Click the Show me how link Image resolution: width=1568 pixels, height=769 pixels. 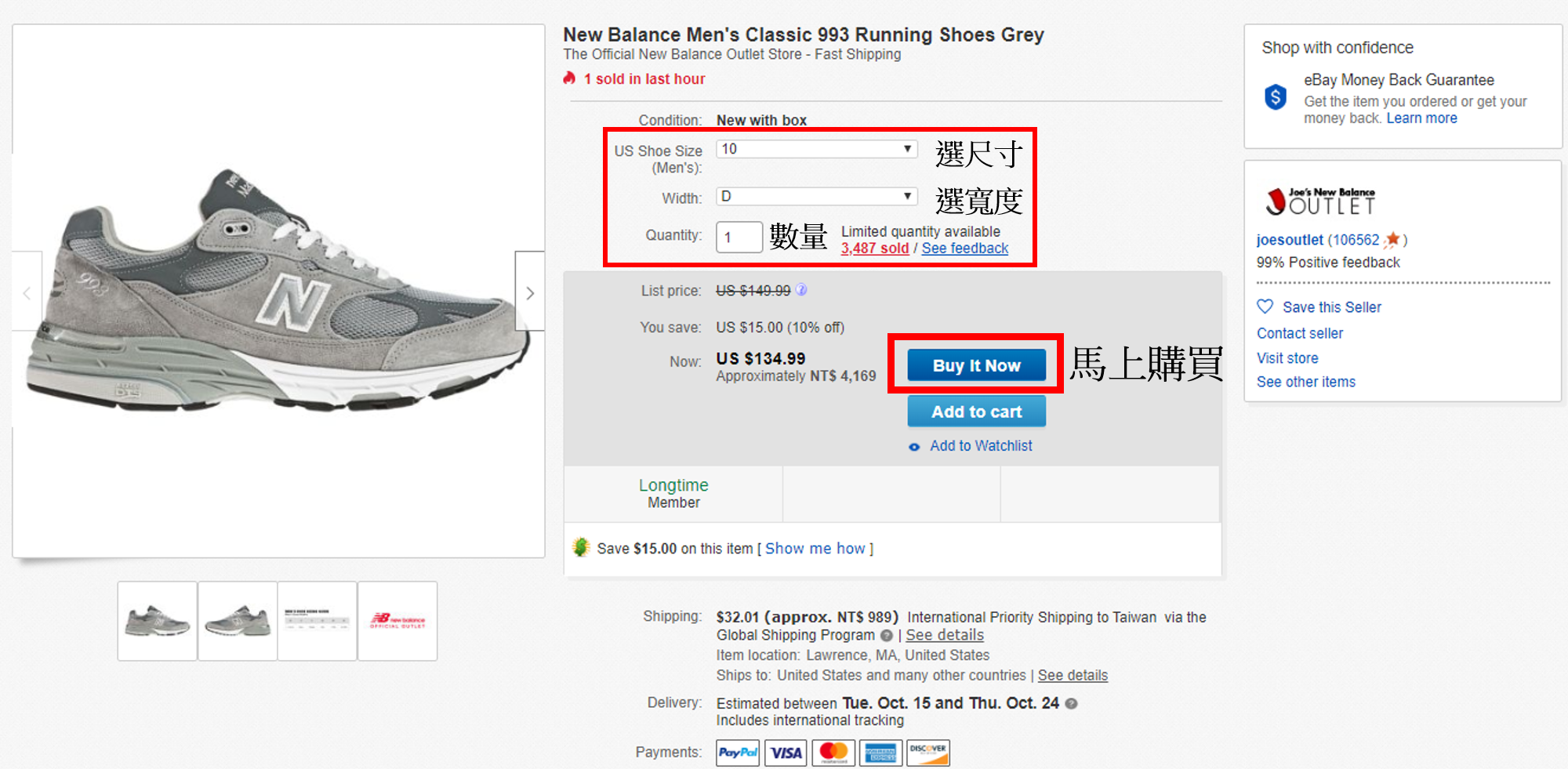coord(815,549)
